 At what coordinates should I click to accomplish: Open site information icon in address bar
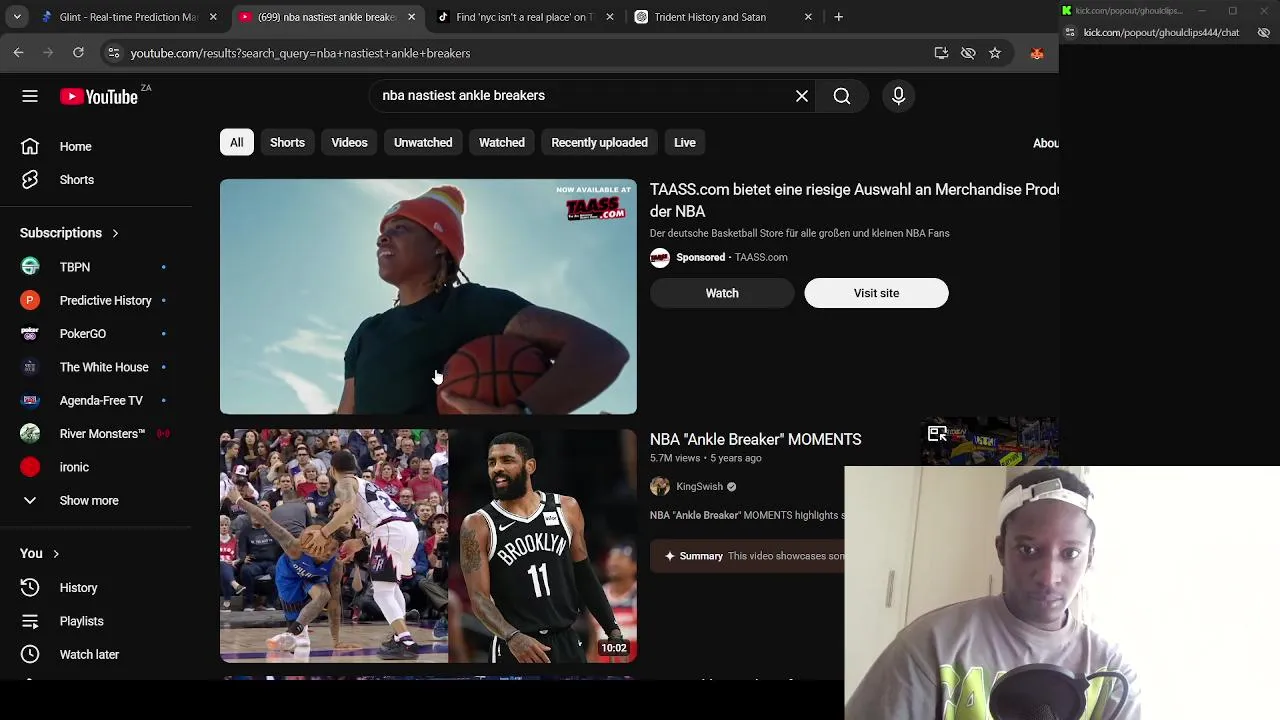click(x=113, y=53)
